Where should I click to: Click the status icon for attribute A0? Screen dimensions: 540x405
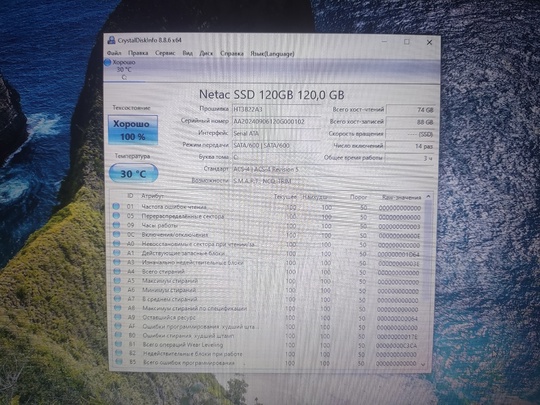(x=117, y=243)
